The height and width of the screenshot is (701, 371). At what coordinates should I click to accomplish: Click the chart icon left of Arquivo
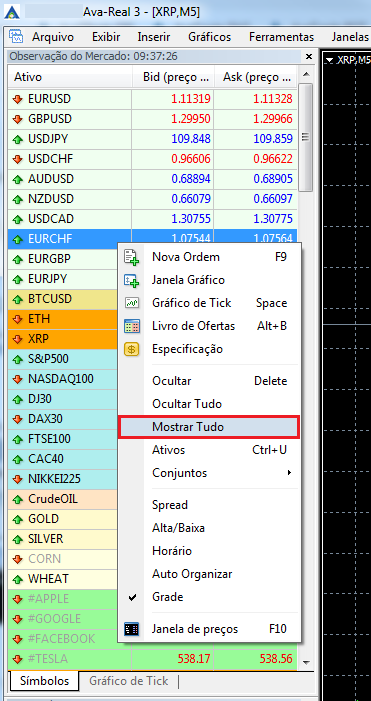coord(16,37)
